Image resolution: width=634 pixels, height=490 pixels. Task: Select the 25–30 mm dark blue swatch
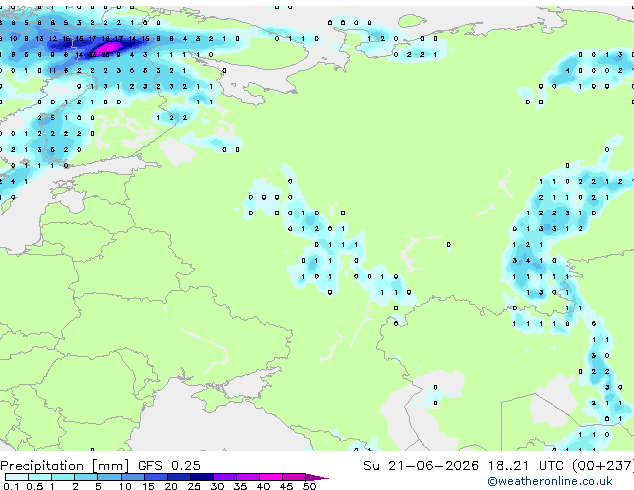point(202,477)
